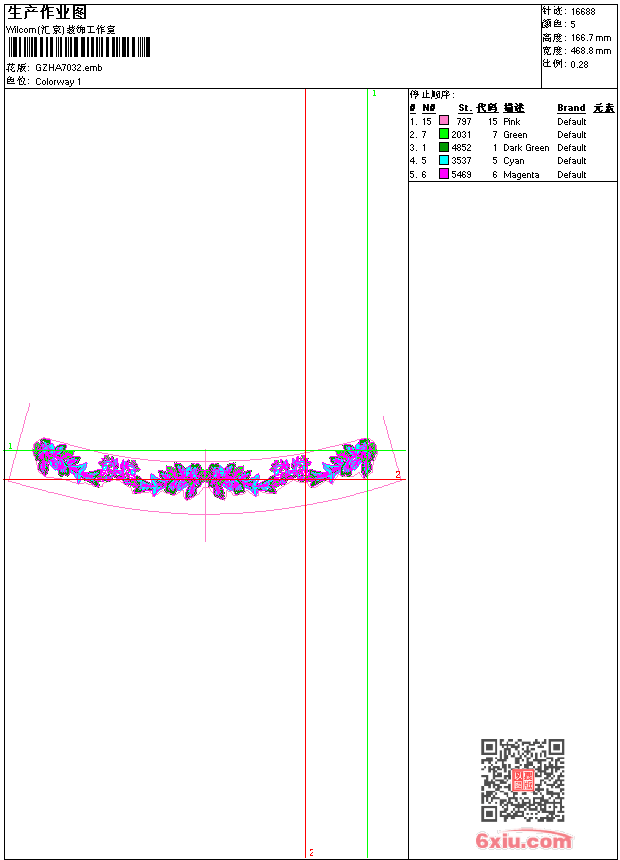The image size is (620, 860).
Task: Select the Green thread color swatch
Action: coord(444,134)
